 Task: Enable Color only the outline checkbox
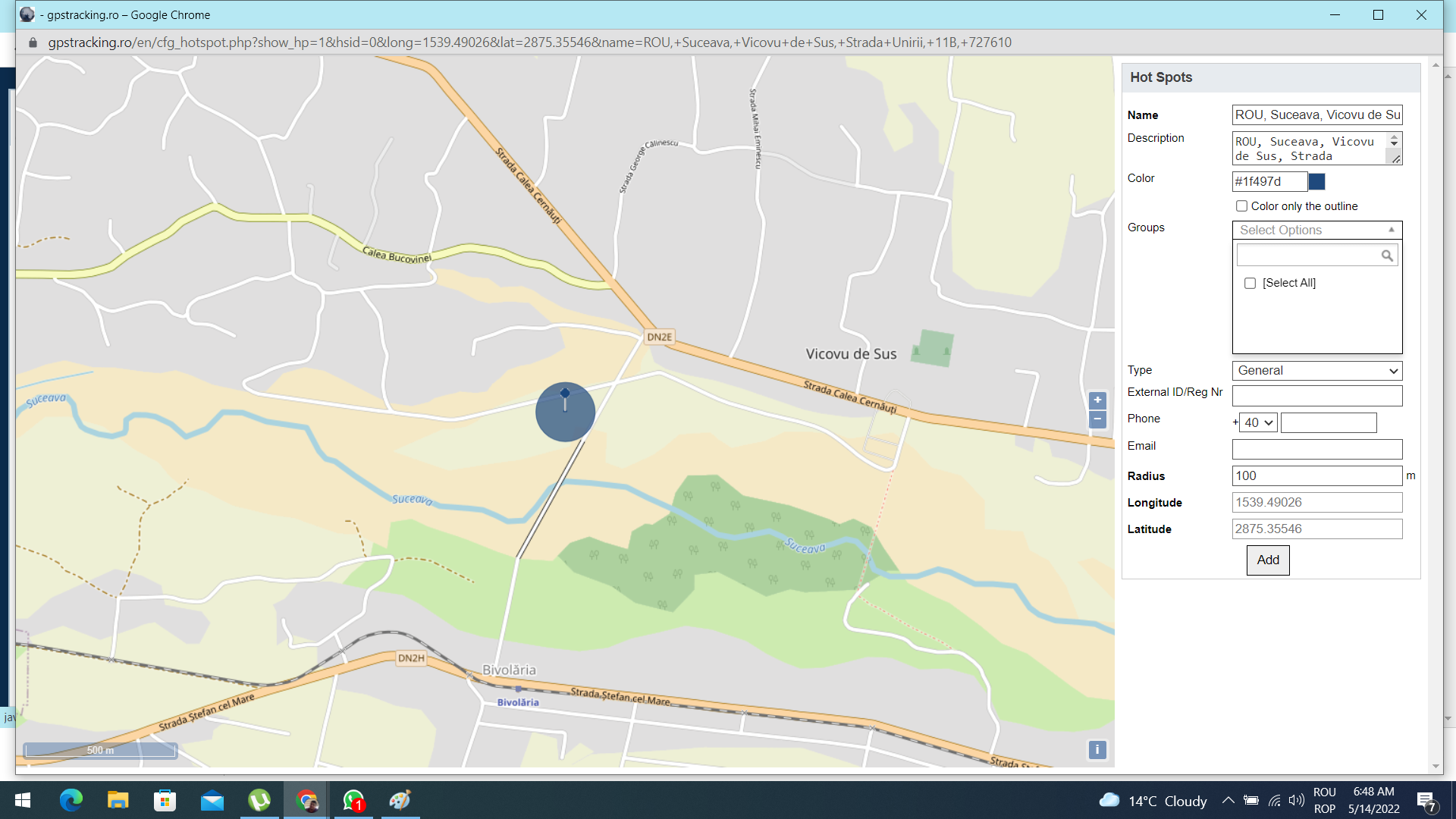(x=1241, y=206)
